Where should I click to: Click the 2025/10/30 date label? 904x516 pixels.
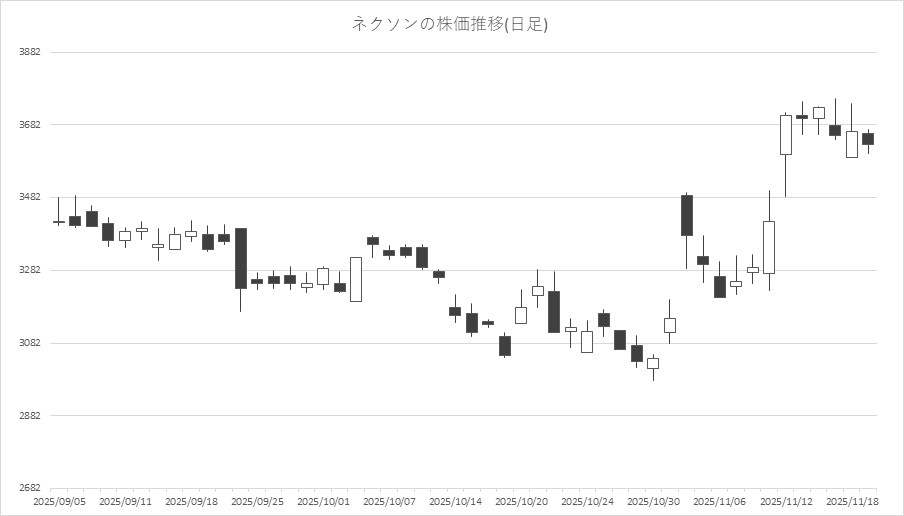pos(654,502)
